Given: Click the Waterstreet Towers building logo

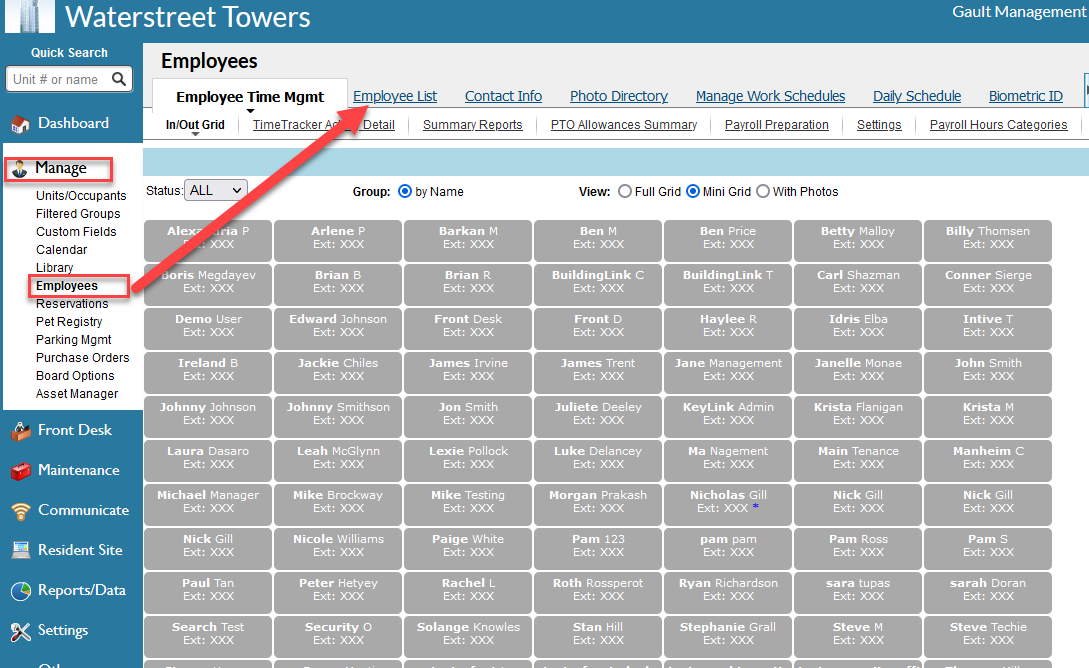Looking at the screenshot, I should coord(30,17).
